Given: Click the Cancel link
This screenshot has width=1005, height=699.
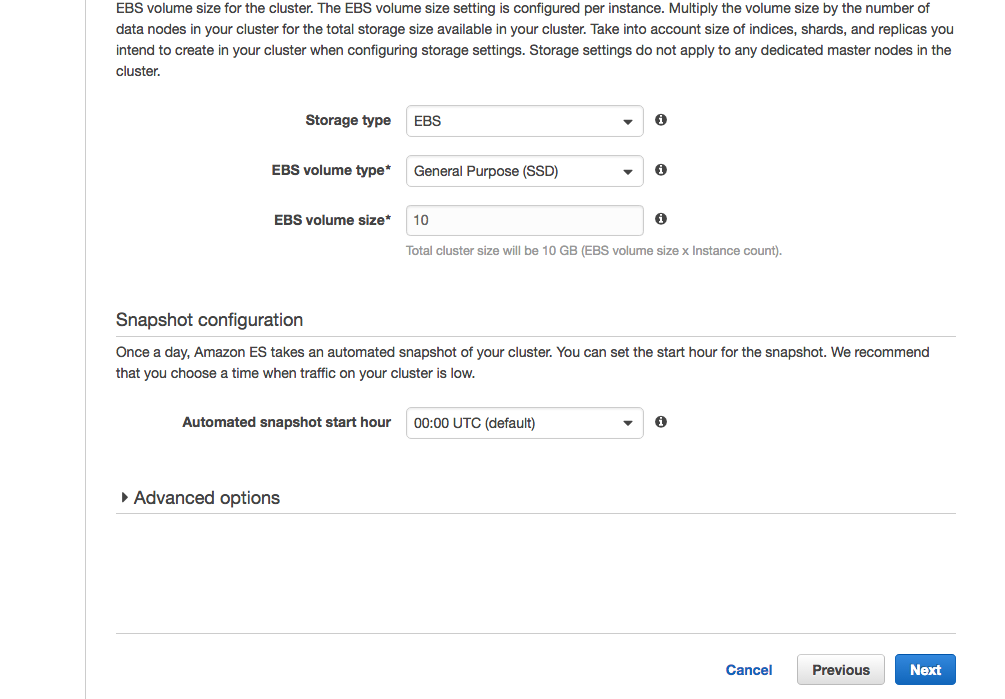Looking at the screenshot, I should (x=749, y=670).
